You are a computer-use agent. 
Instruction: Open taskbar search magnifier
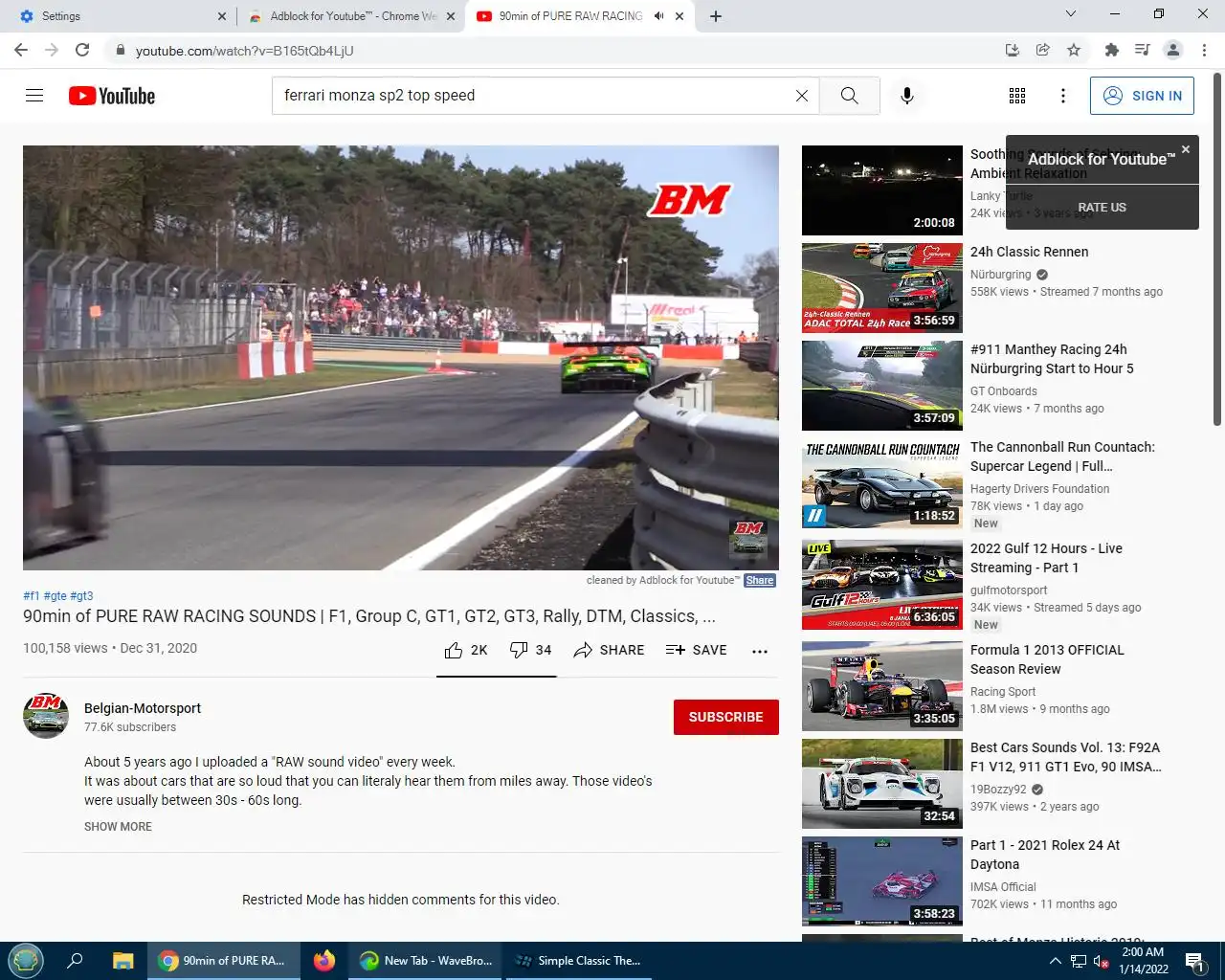(x=75, y=960)
